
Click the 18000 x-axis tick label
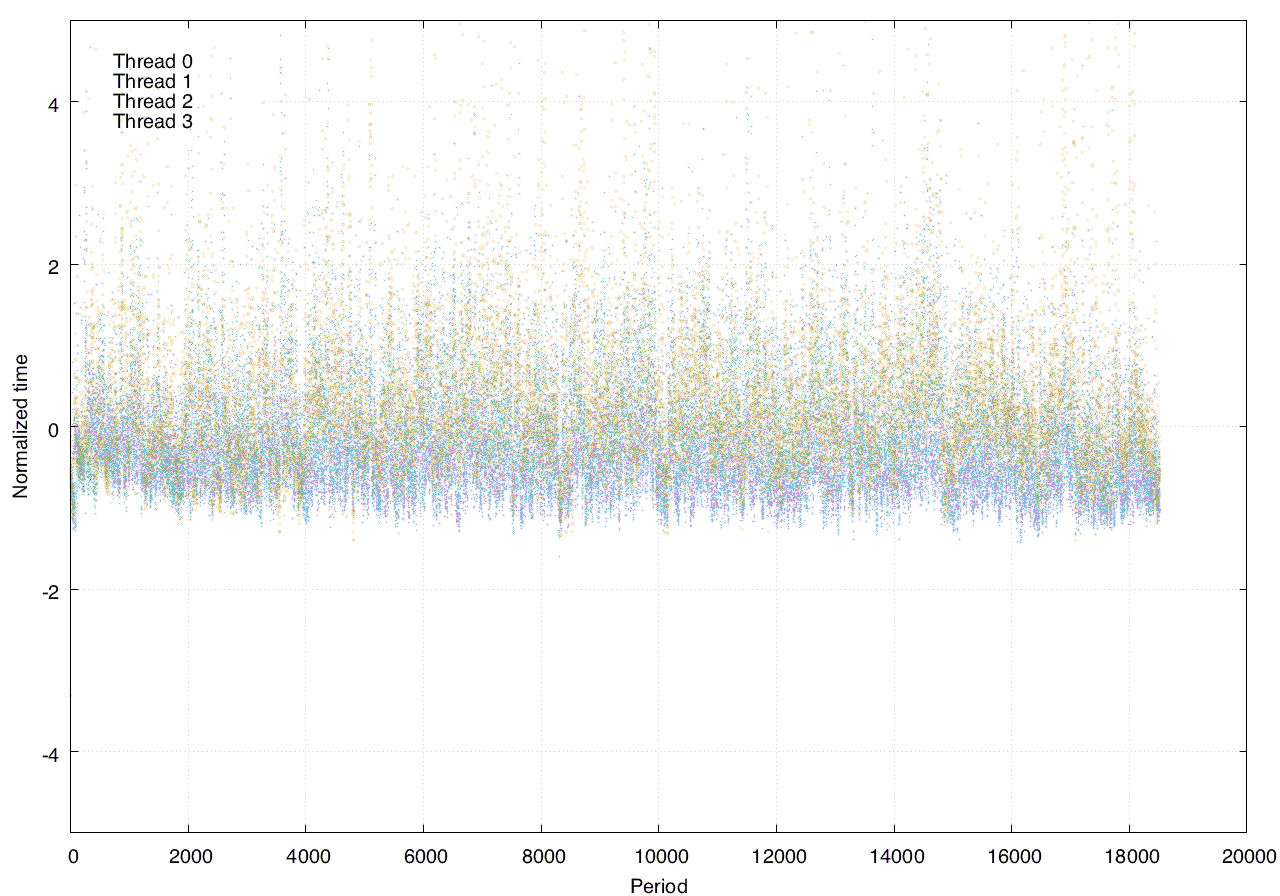tap(1129, 855)
